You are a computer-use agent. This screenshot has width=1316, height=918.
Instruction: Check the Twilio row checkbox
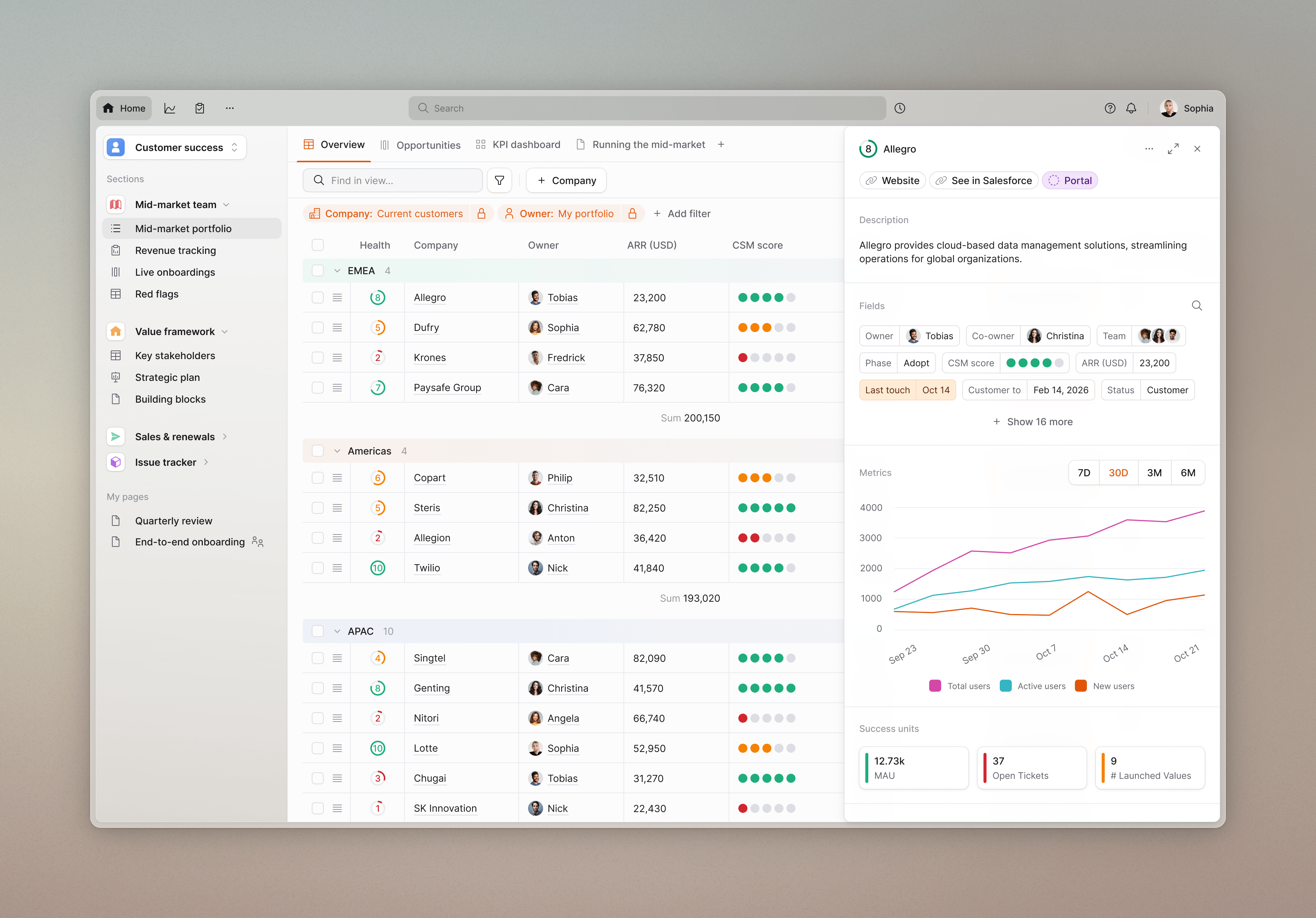tap(317, 568)
